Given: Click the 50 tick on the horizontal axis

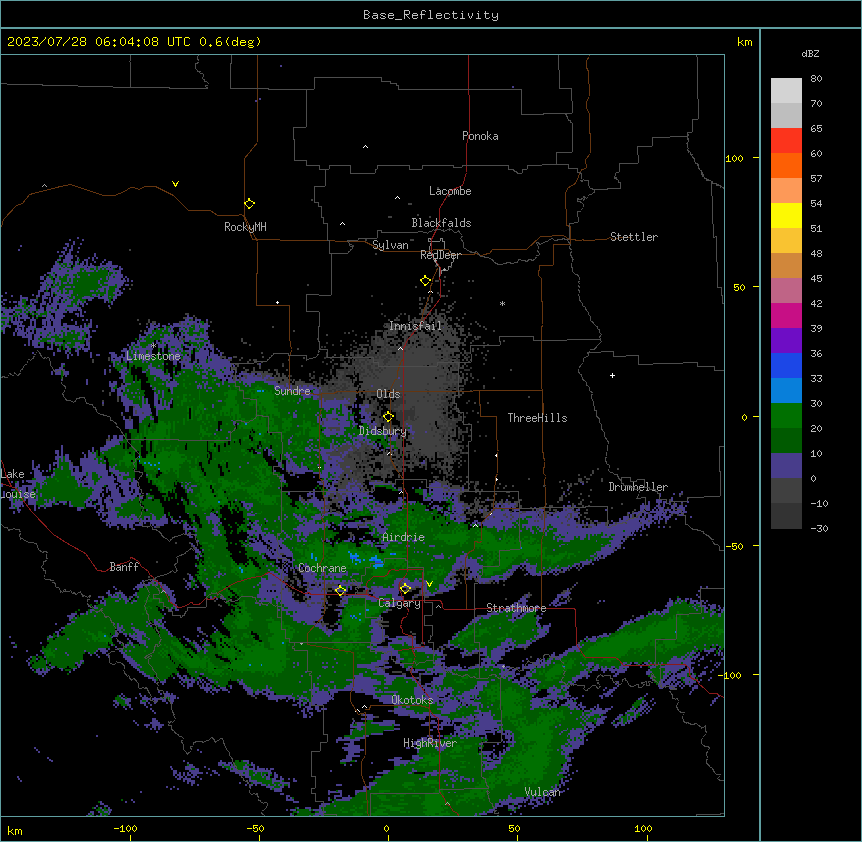Looking at the screenshot, I should [x=514, y=829].
